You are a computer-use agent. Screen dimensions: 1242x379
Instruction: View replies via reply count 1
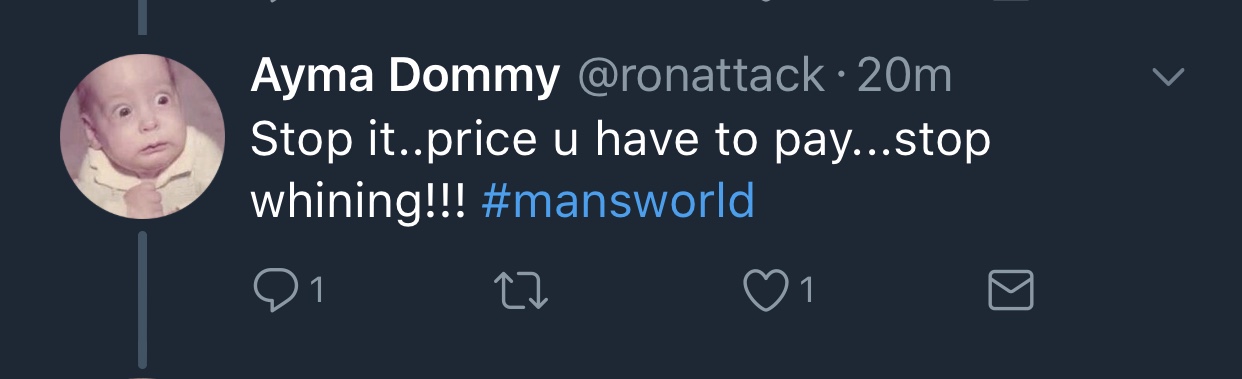click(x=316, y=291)
